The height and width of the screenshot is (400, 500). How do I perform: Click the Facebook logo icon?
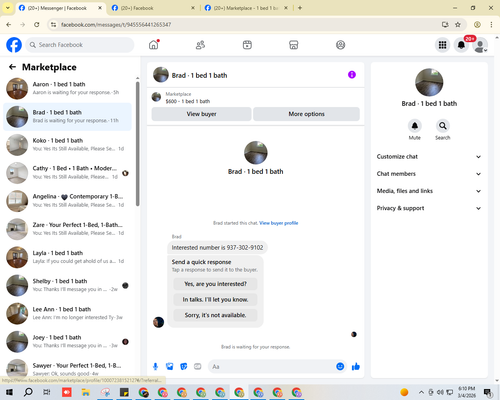click(14, 45)
